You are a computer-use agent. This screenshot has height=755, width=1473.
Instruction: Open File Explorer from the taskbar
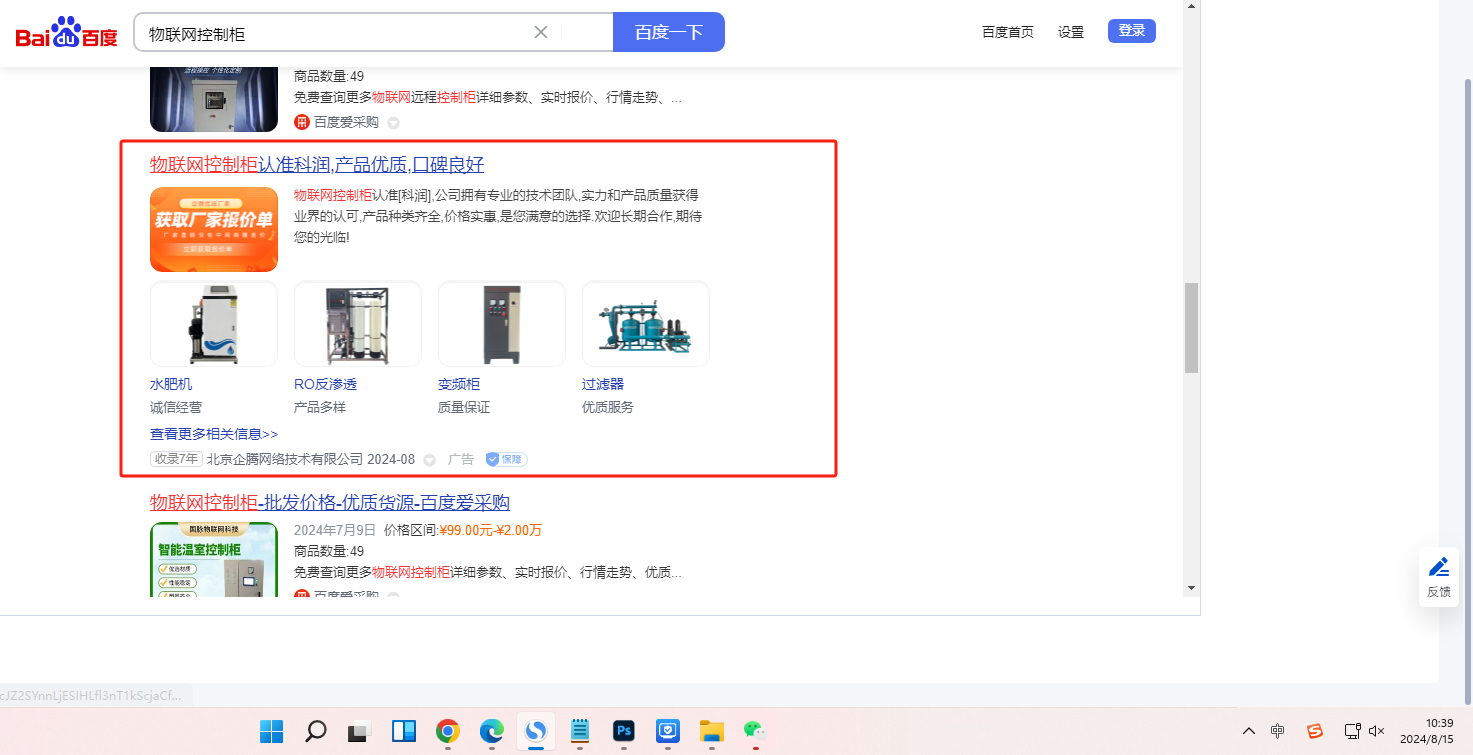(711, 731)
